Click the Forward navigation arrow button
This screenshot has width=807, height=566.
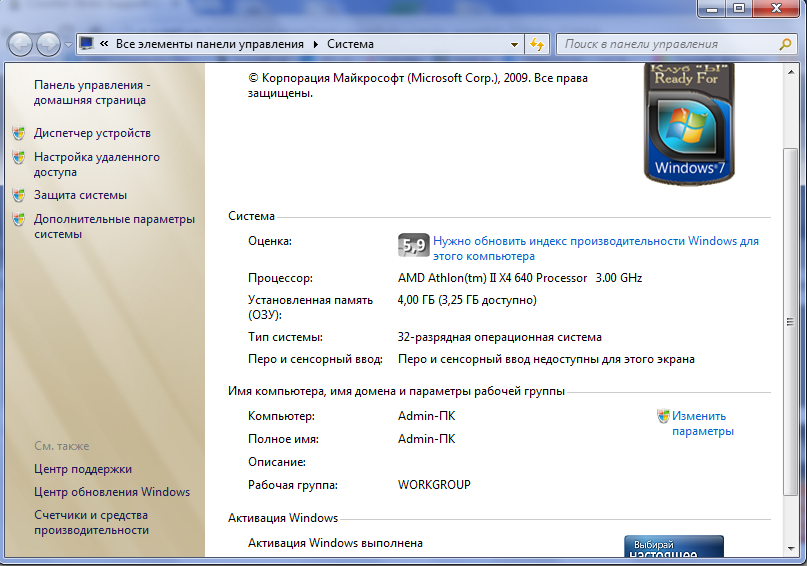point(48,44)
